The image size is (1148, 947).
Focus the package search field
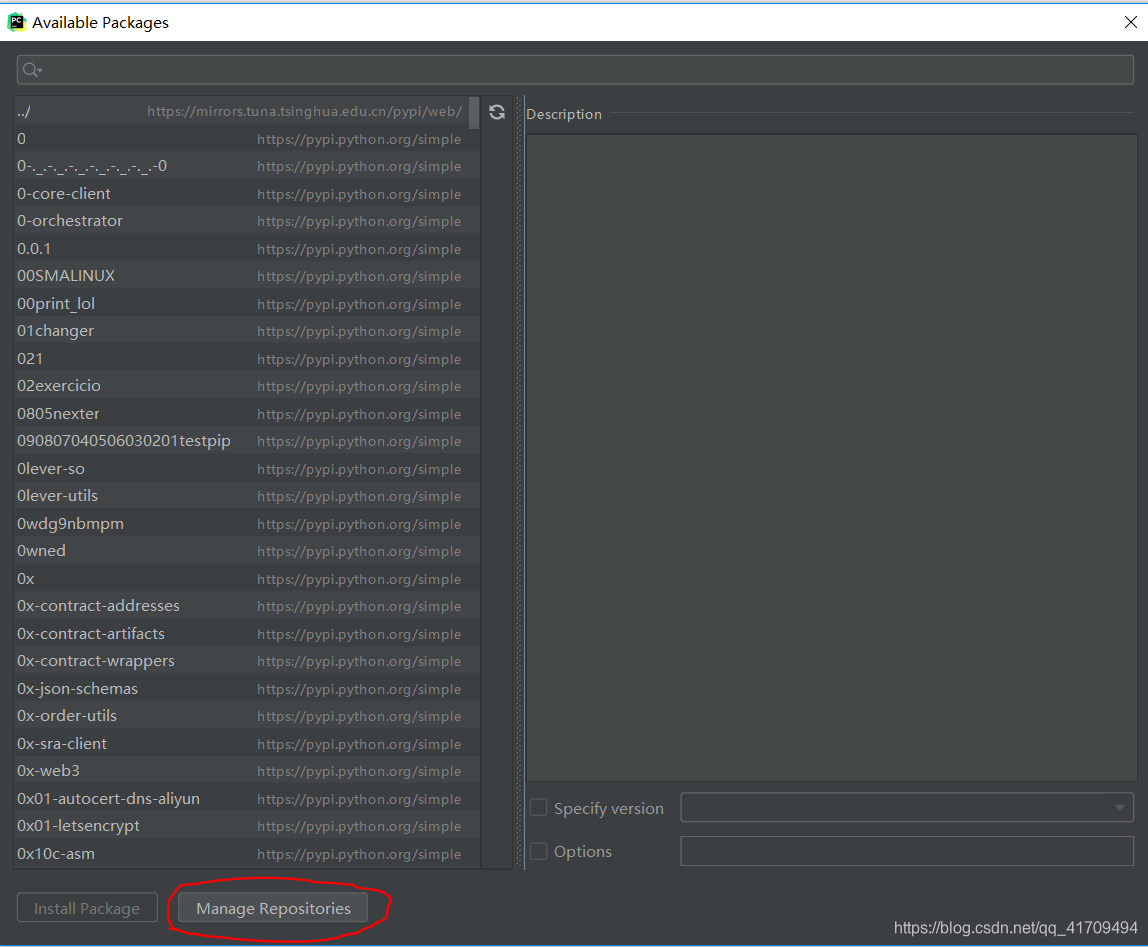[575, 70]
